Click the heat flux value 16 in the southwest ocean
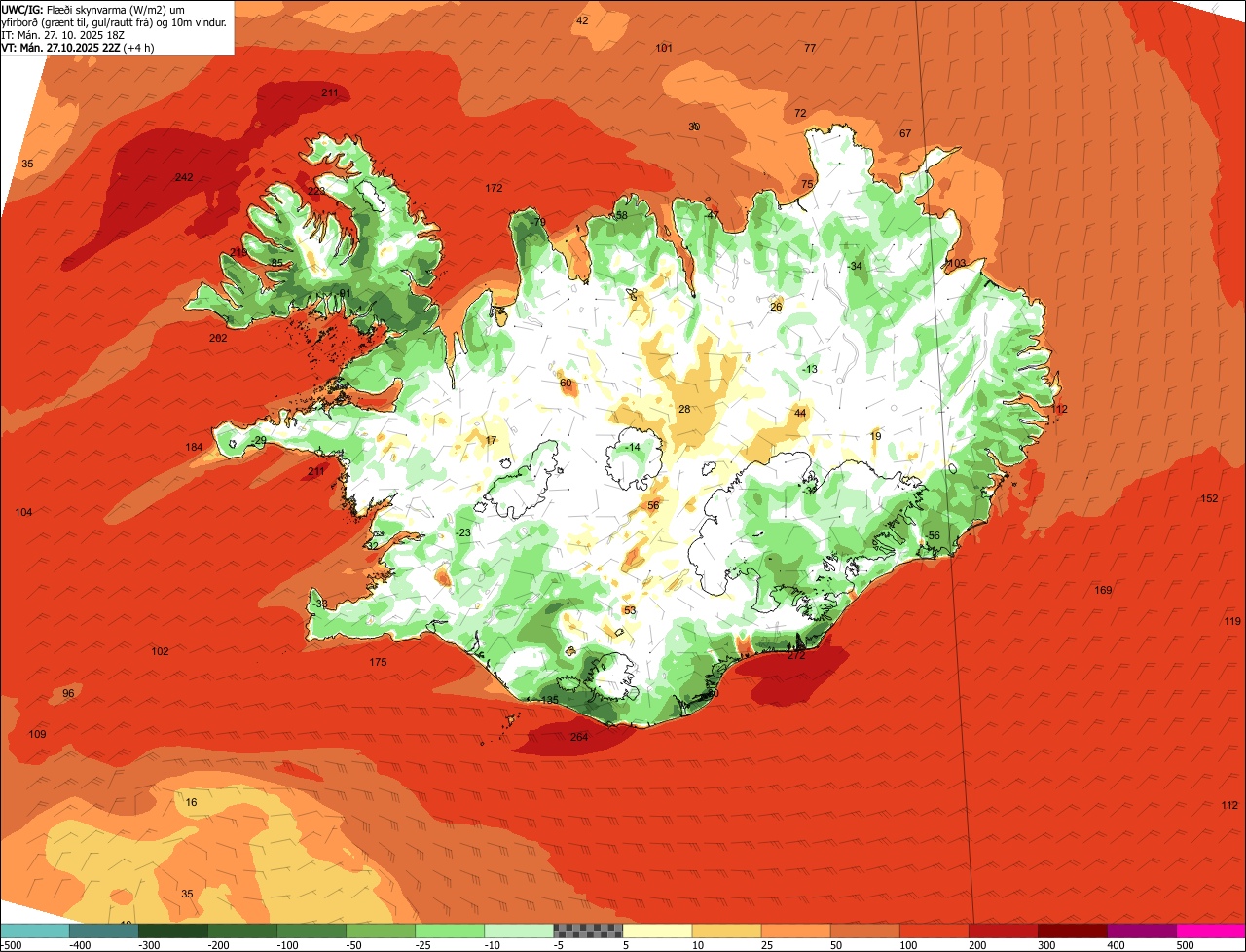The height and width of the screenshot is (952, 1246). click(191, 802)
